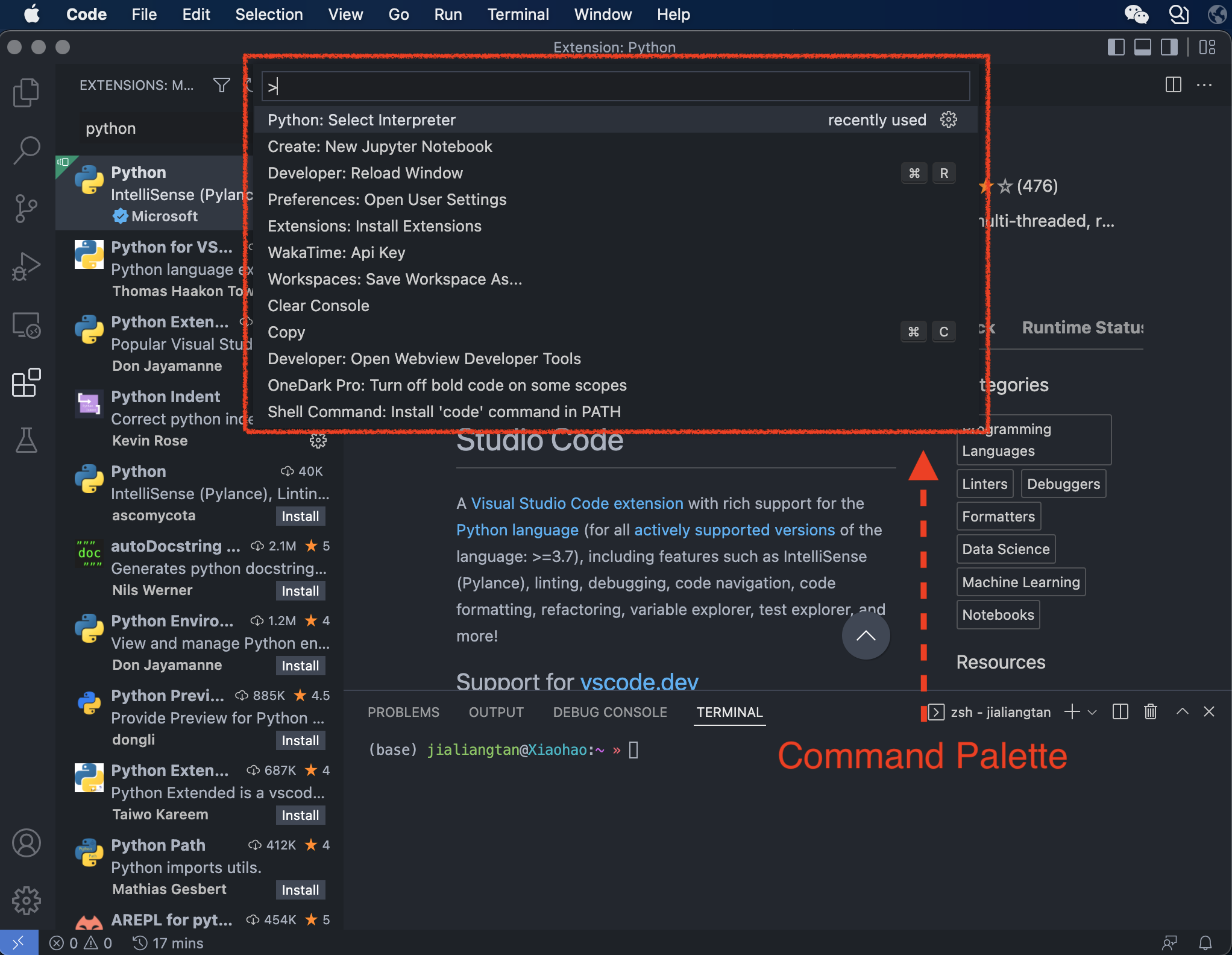Open editor More Actions ellipsis menu
The height and width of the screenshot is (955, 1232).
pos(1204,85)
